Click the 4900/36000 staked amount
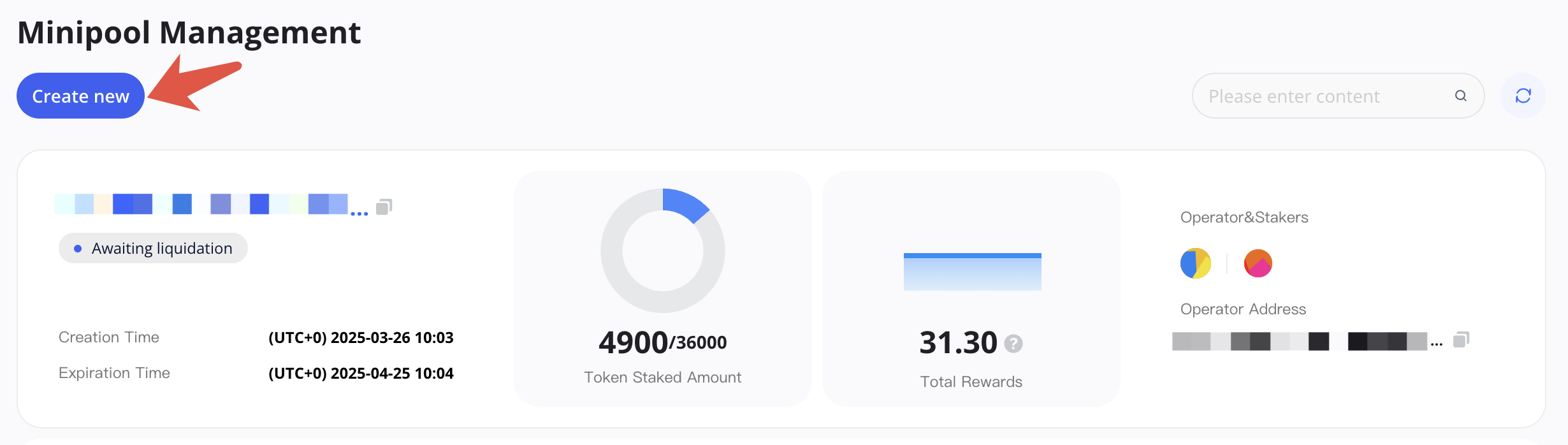 point(663,342)
